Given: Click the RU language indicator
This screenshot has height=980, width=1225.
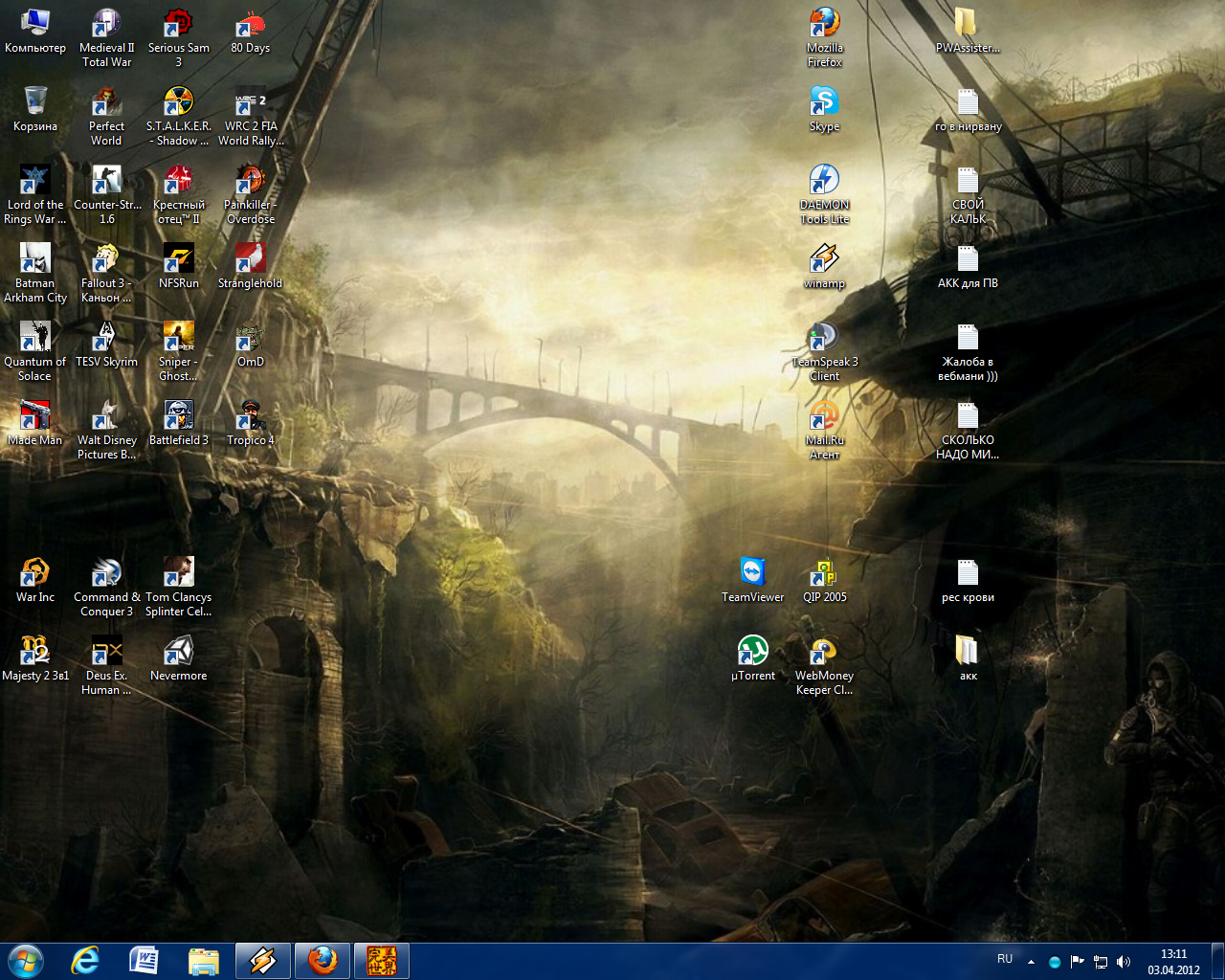Looking at the screenshot, I should [1005, 959].
